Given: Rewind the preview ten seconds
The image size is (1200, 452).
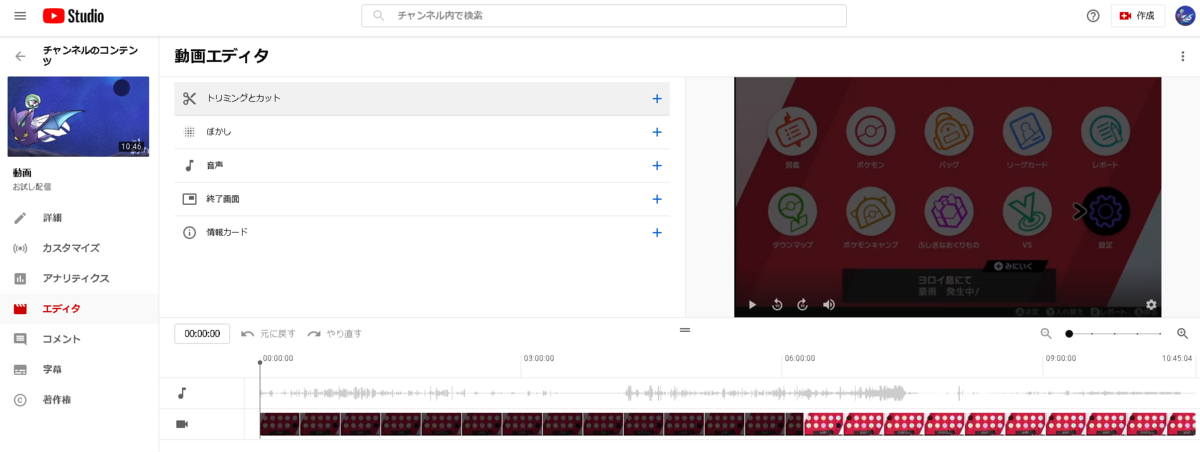Looking at the screenshot, I should [x=778, y=304].
